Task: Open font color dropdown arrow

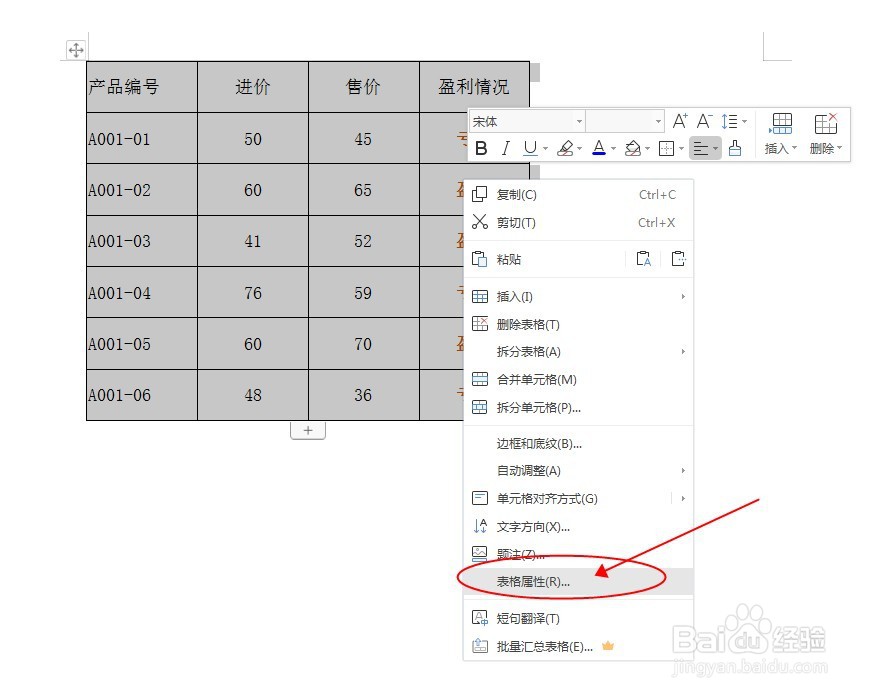Action: [613, 149]
